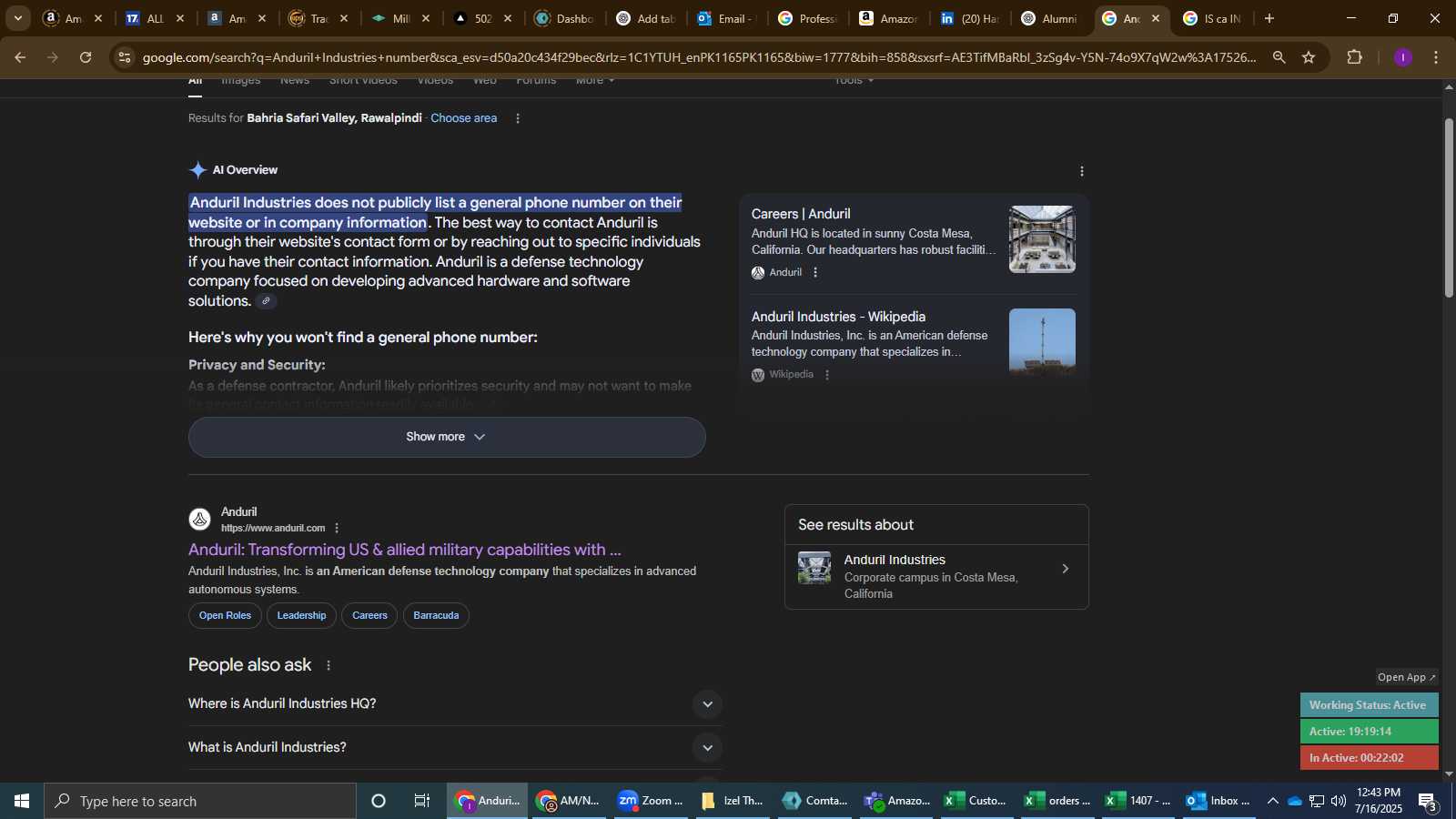Screen dimensions: 1456x819
Task: Switch to the Alumni browser tab
Action: pyautogui.click(x=1049, y=18)
